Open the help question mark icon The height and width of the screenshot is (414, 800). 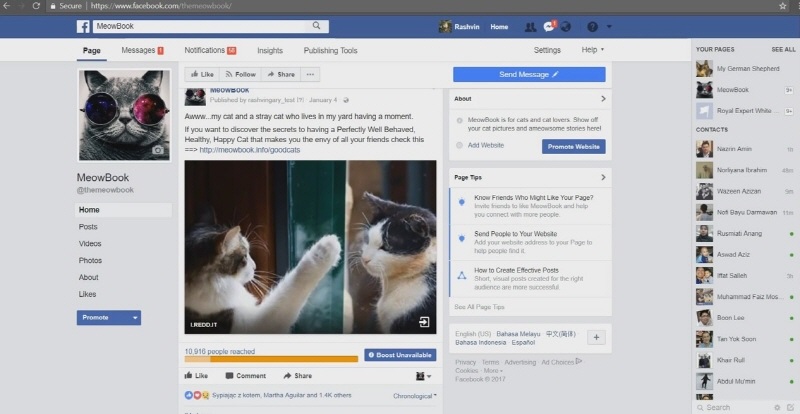(592, 27)
